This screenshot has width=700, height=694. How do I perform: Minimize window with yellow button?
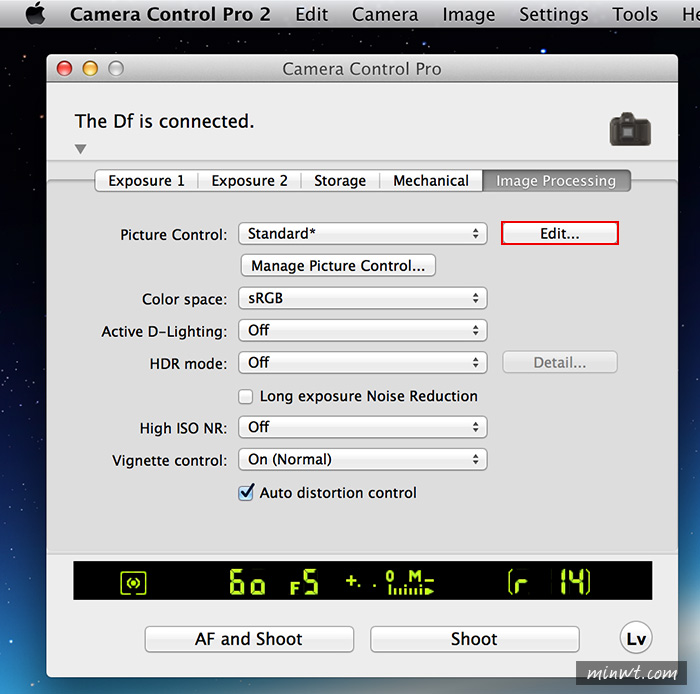[x=90, y=69]
